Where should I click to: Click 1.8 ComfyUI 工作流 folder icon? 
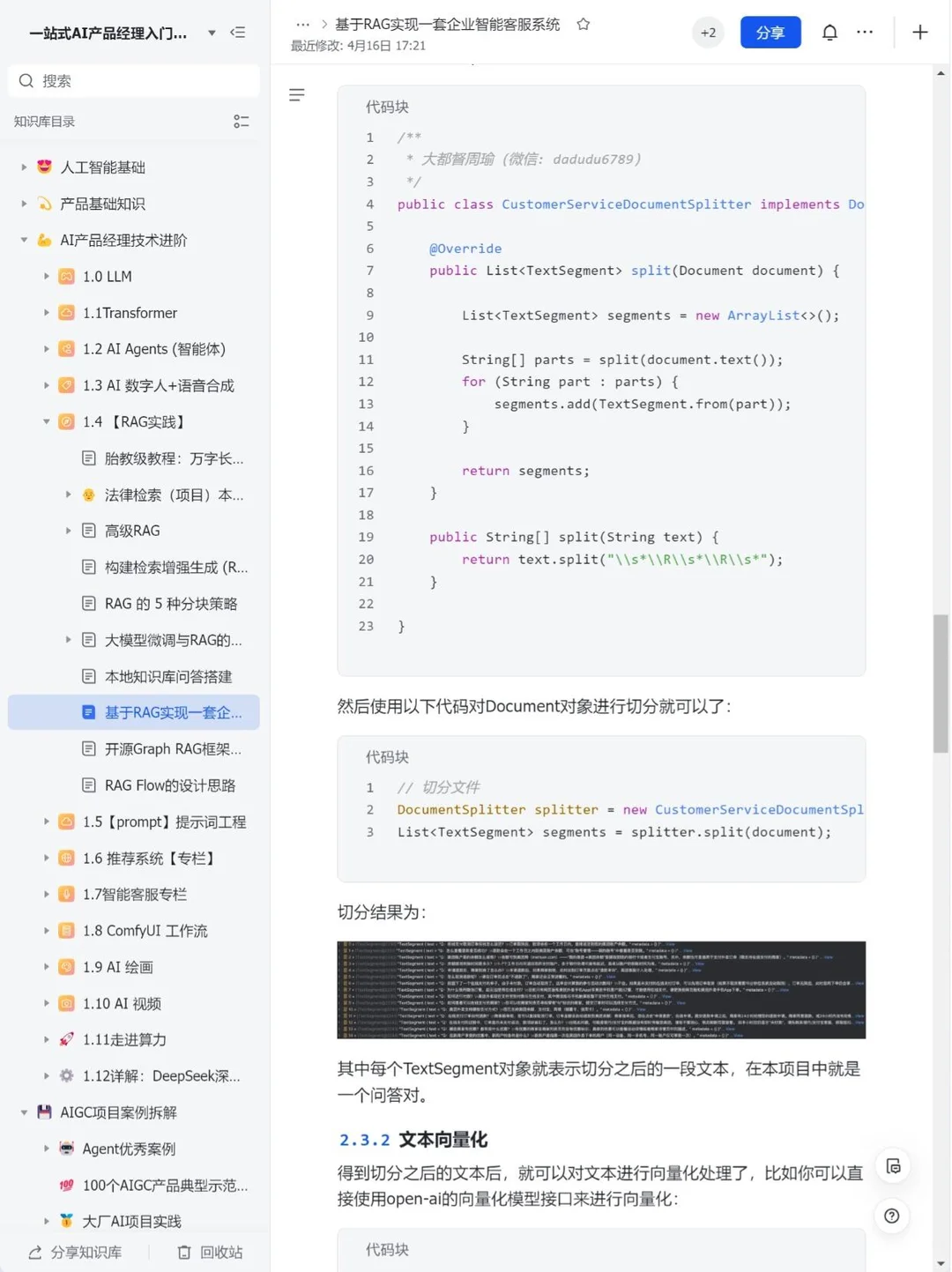coord(66,930)
